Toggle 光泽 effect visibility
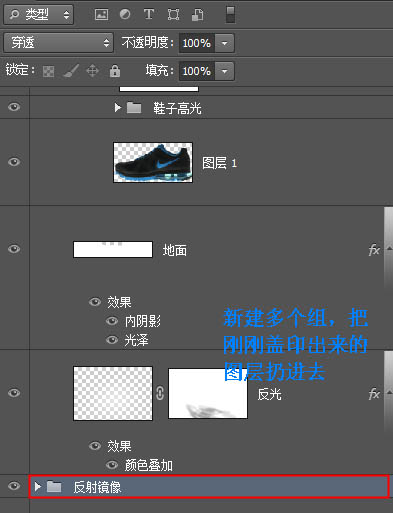The image size is (393, 513). 112,340
